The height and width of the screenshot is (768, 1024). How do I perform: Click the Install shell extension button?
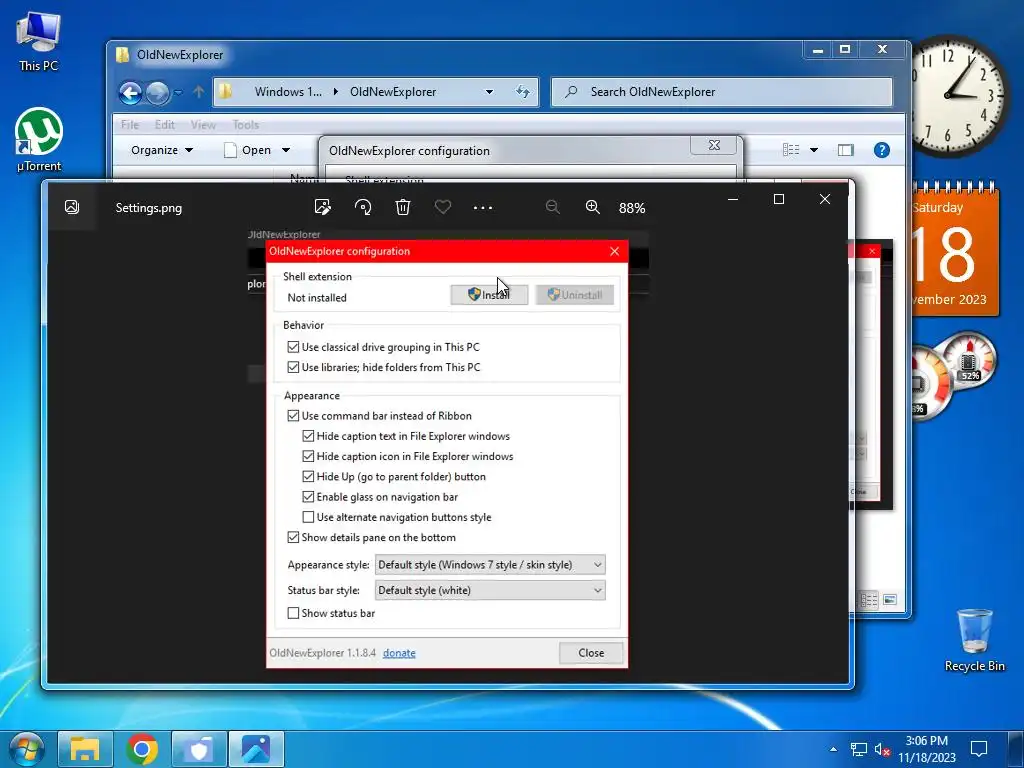[x=489, y=295]
